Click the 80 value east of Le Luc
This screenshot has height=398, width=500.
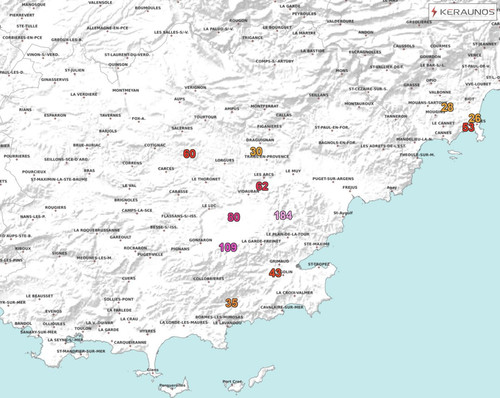tap(234, 217)
